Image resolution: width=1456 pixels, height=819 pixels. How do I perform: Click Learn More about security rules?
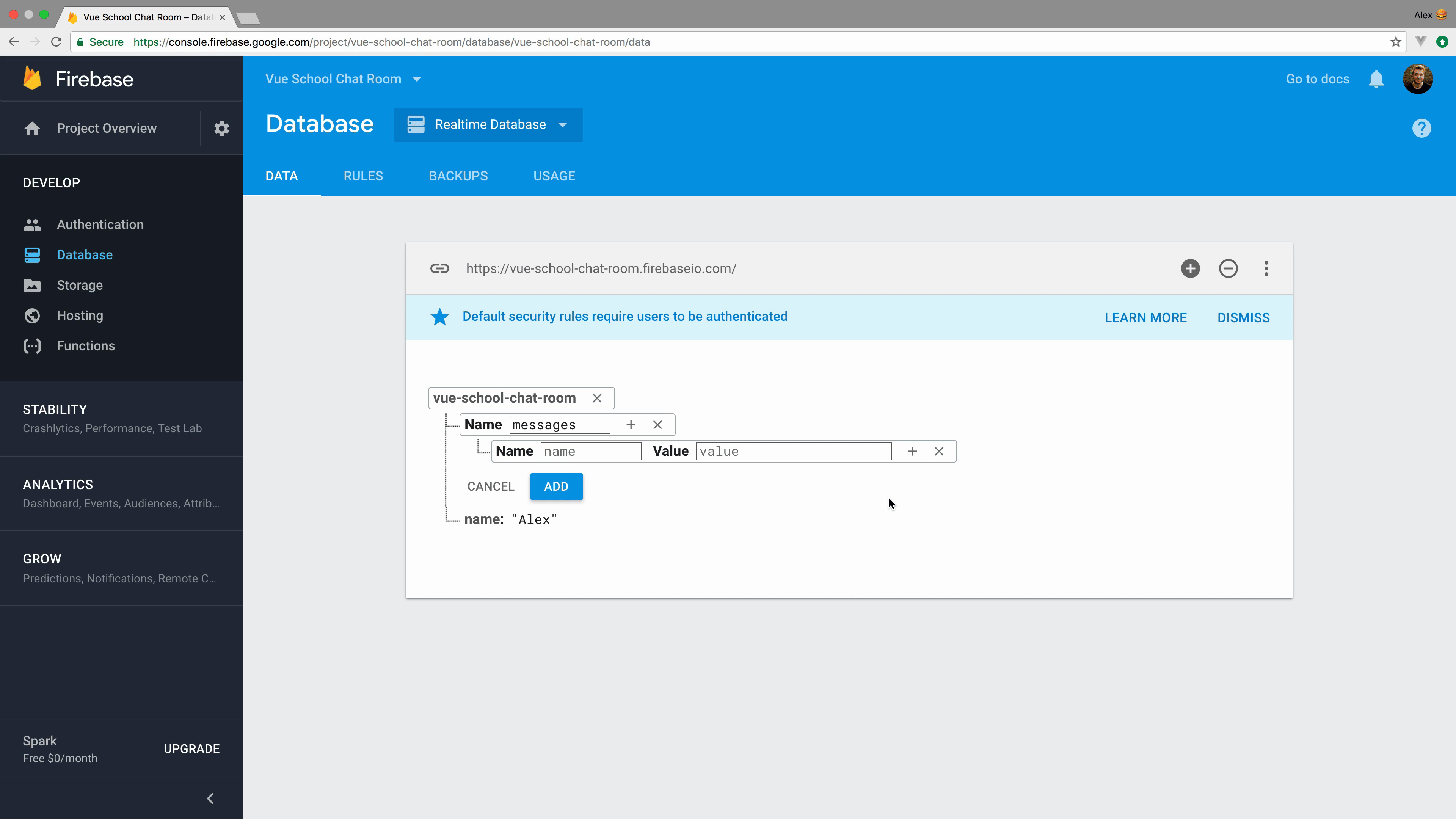click(x=1145, y=318)
